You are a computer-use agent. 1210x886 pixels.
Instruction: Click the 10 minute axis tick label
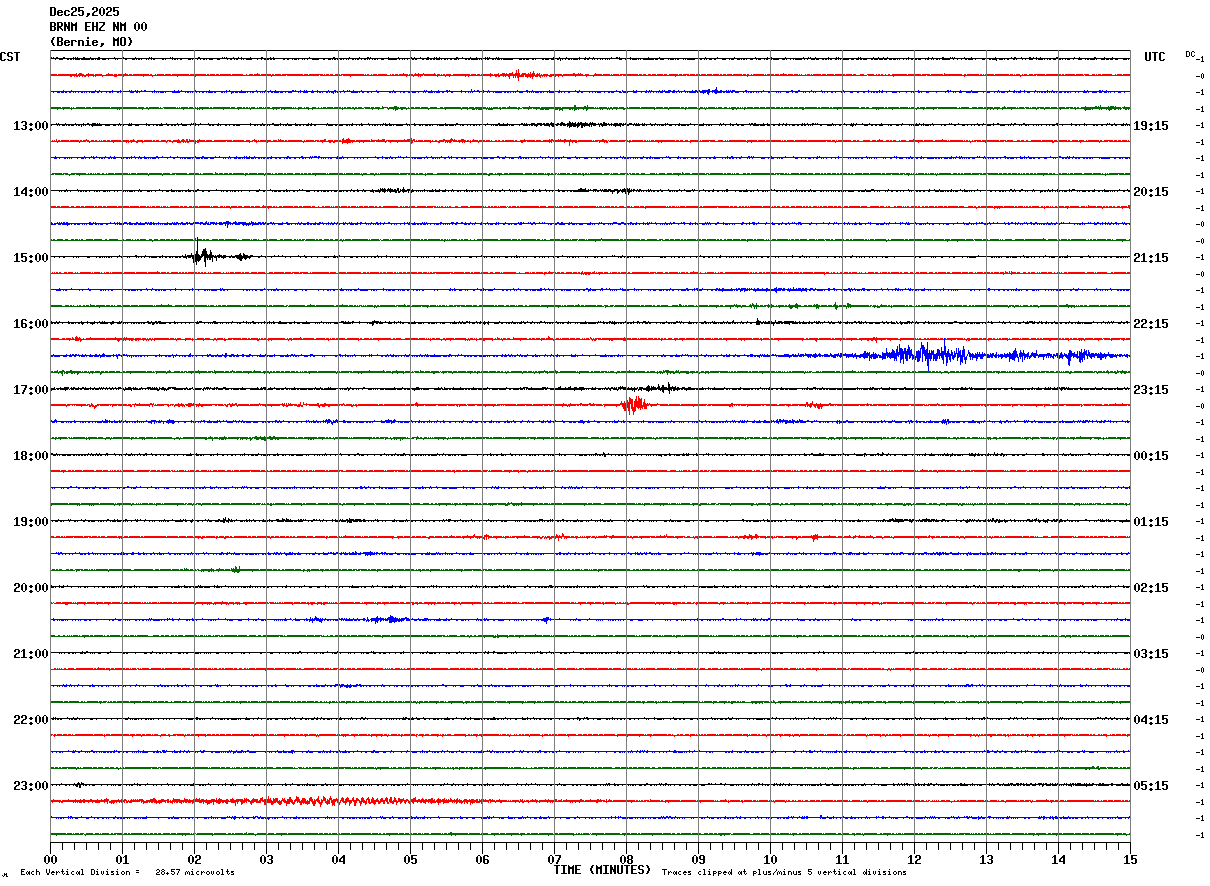(x=770, y=859)
